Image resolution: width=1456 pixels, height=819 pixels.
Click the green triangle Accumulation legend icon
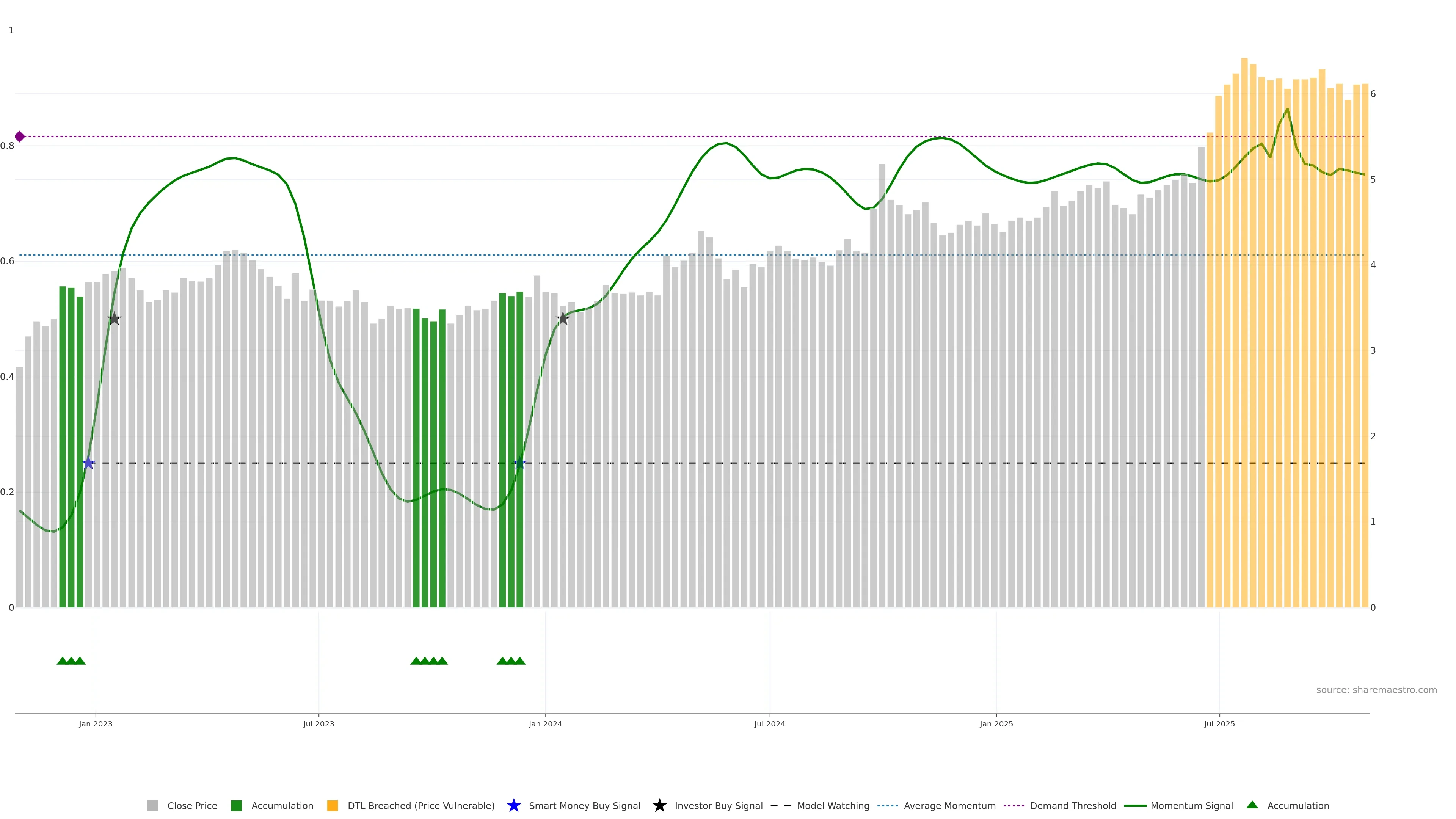click(1252, 805)
